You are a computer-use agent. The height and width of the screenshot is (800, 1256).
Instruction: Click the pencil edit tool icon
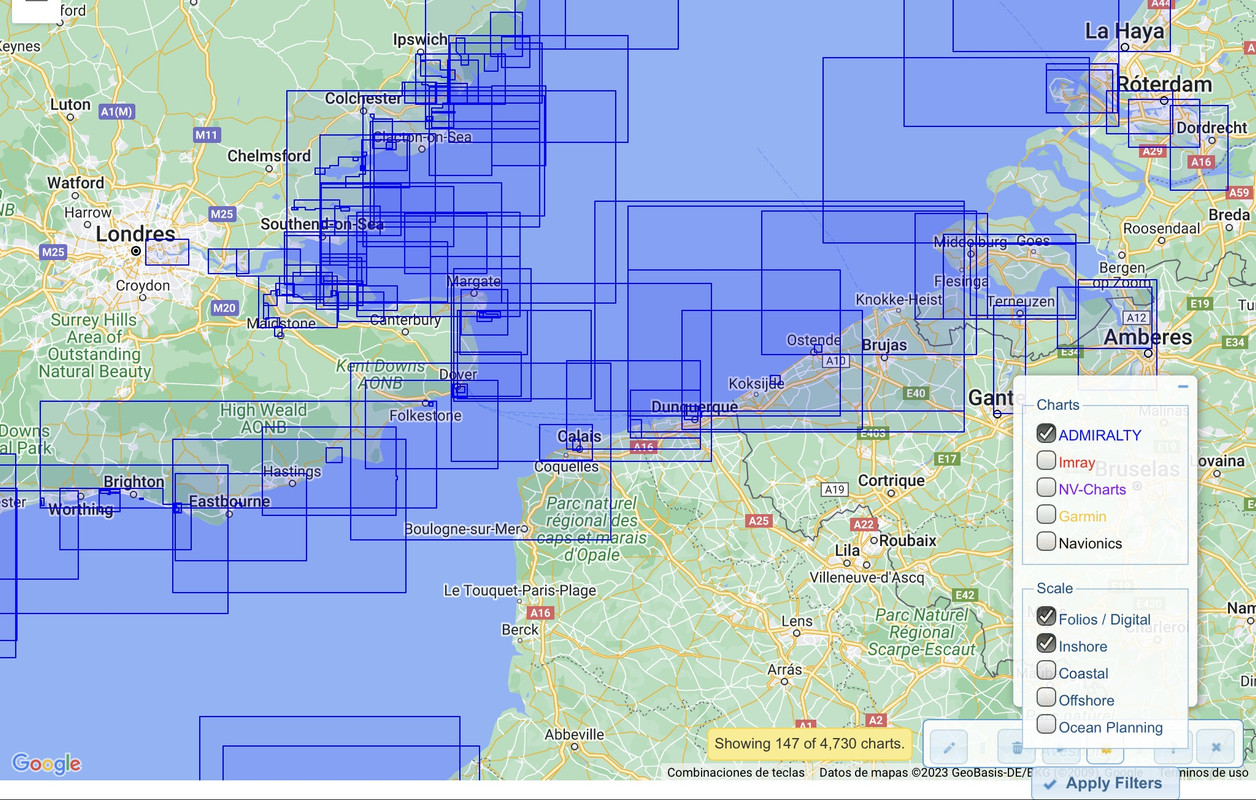click(x=949, y=747)
